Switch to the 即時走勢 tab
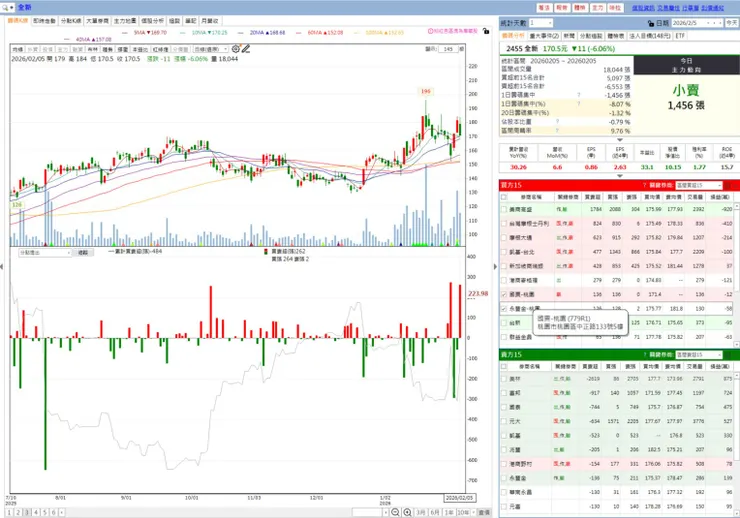The width and height of the screenshot is (740, 518). click(x=44, y=21)
